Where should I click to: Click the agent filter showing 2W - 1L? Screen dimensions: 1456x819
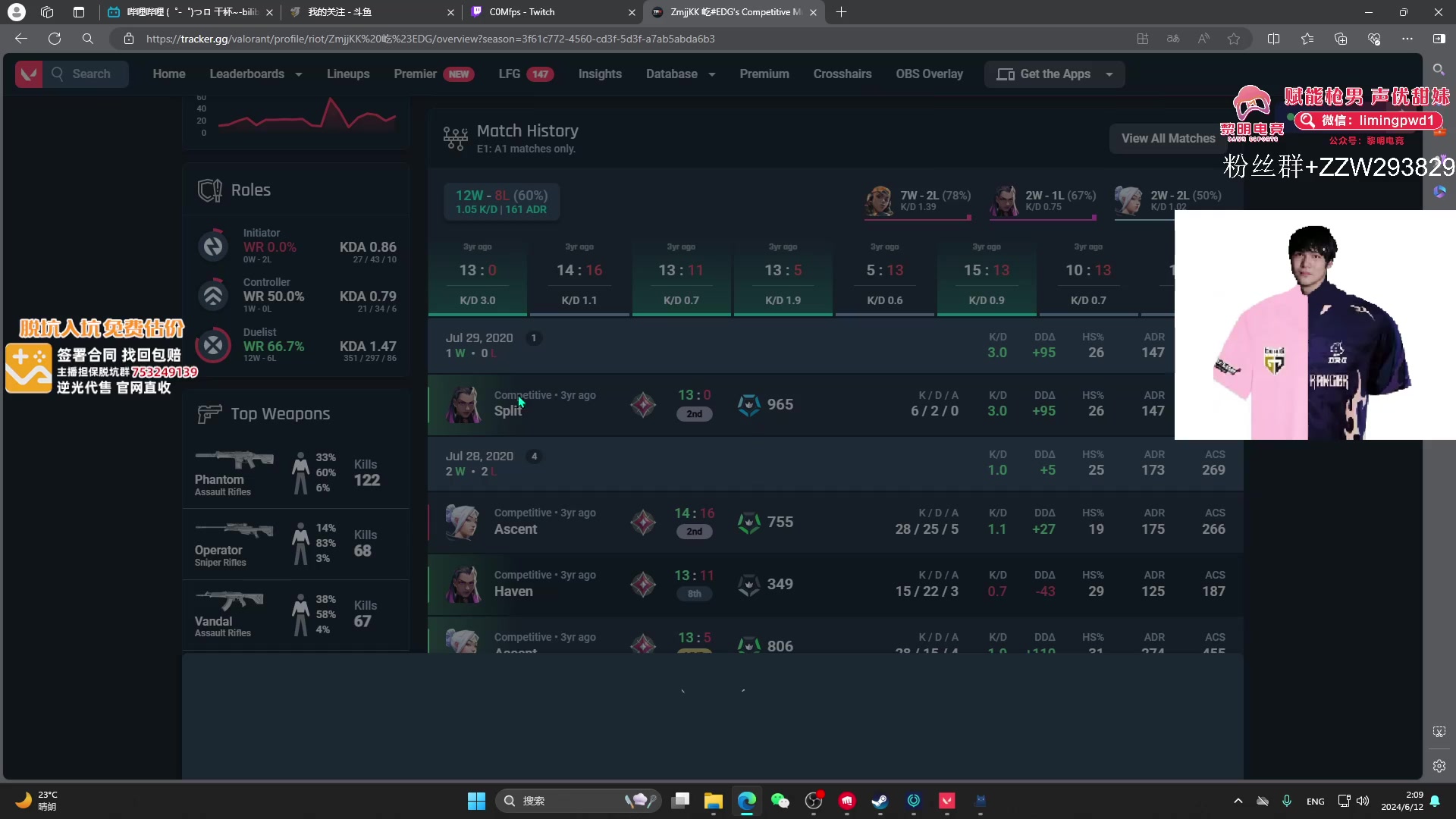click(x=1043, y=202)
